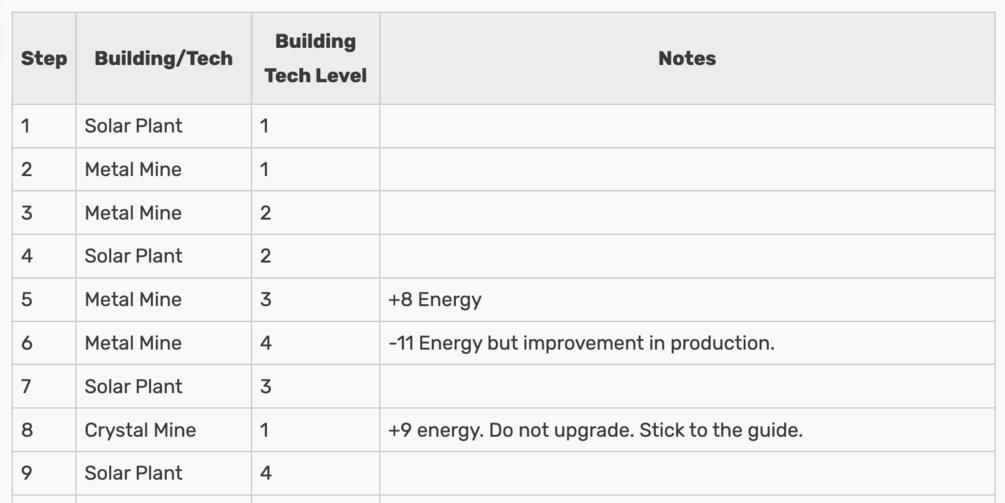Click the Building Tech Level column header
The height and width of the screenshot is (503, 1005).
pos(315,58)
